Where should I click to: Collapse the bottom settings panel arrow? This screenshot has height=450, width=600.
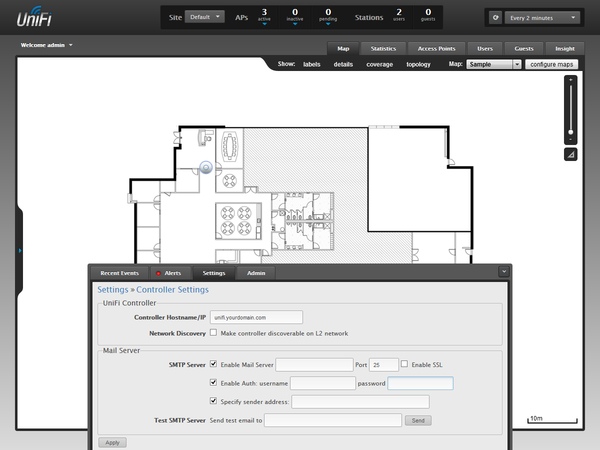click(x=504, y=271)
